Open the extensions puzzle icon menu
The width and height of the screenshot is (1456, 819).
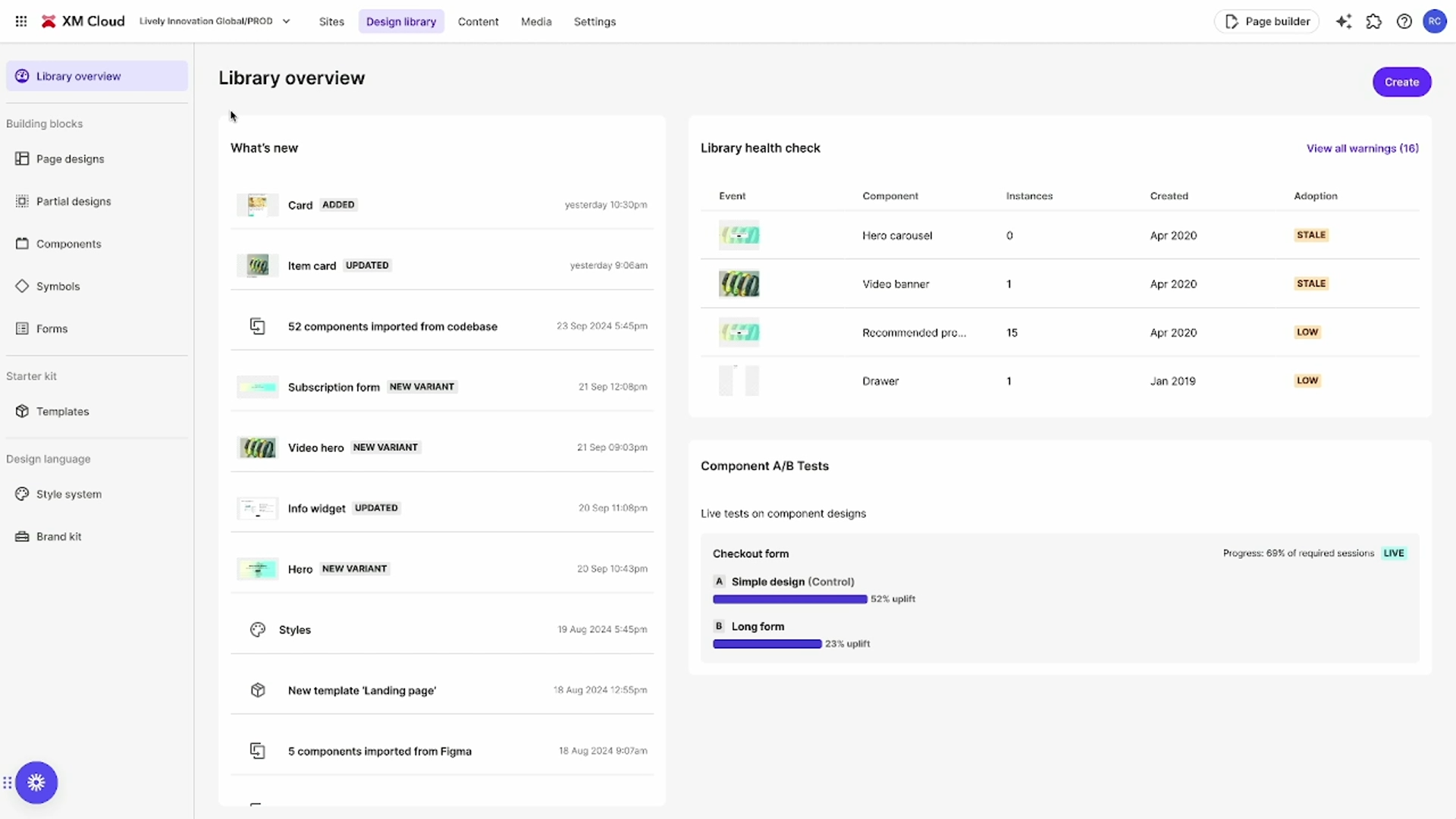1374,21
